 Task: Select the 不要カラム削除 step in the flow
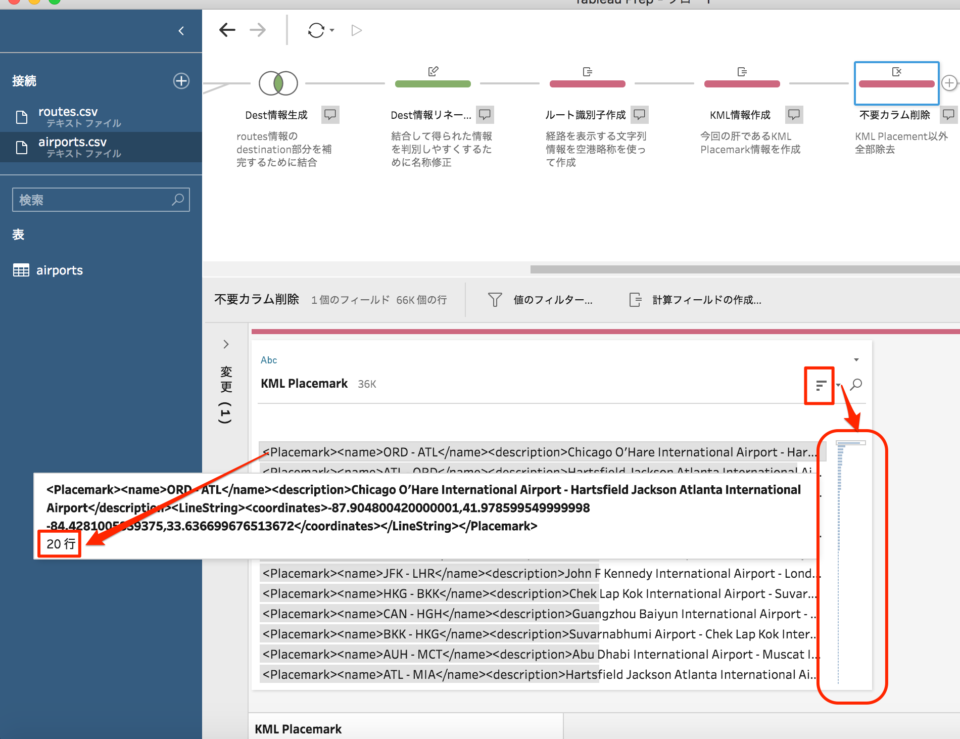coord(896,85)
